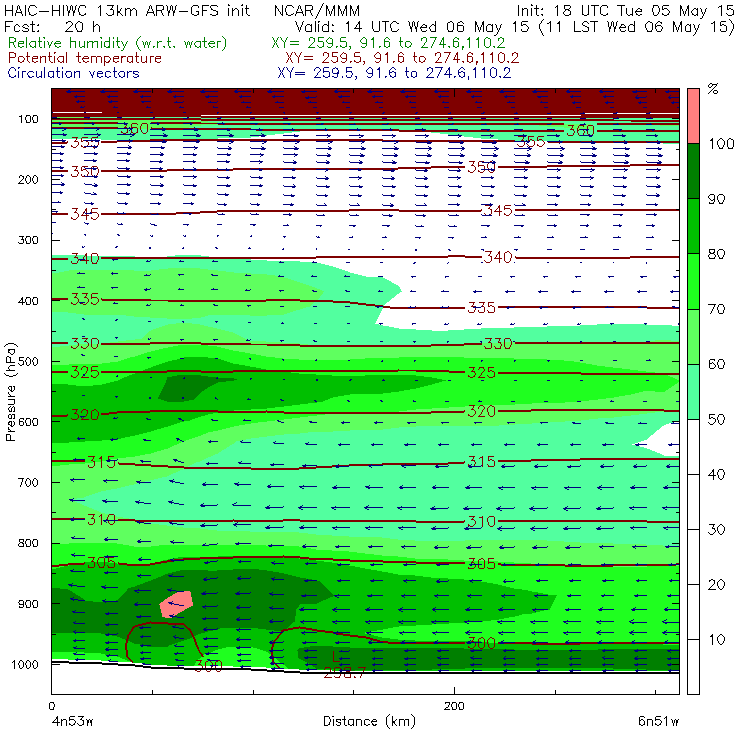Image resolution: width=740 pixels, height=740 pixels.
Task: Click the left-edge "330" contour label
Action: [85, 343]
